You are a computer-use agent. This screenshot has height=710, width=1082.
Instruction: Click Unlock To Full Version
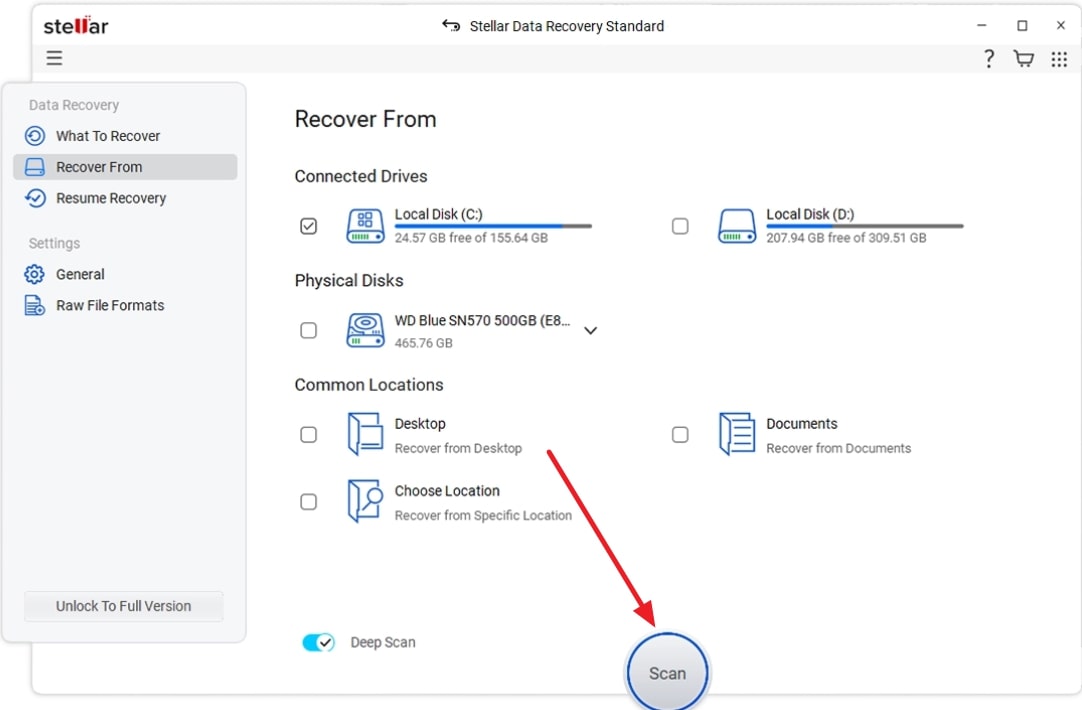point(123,606)
